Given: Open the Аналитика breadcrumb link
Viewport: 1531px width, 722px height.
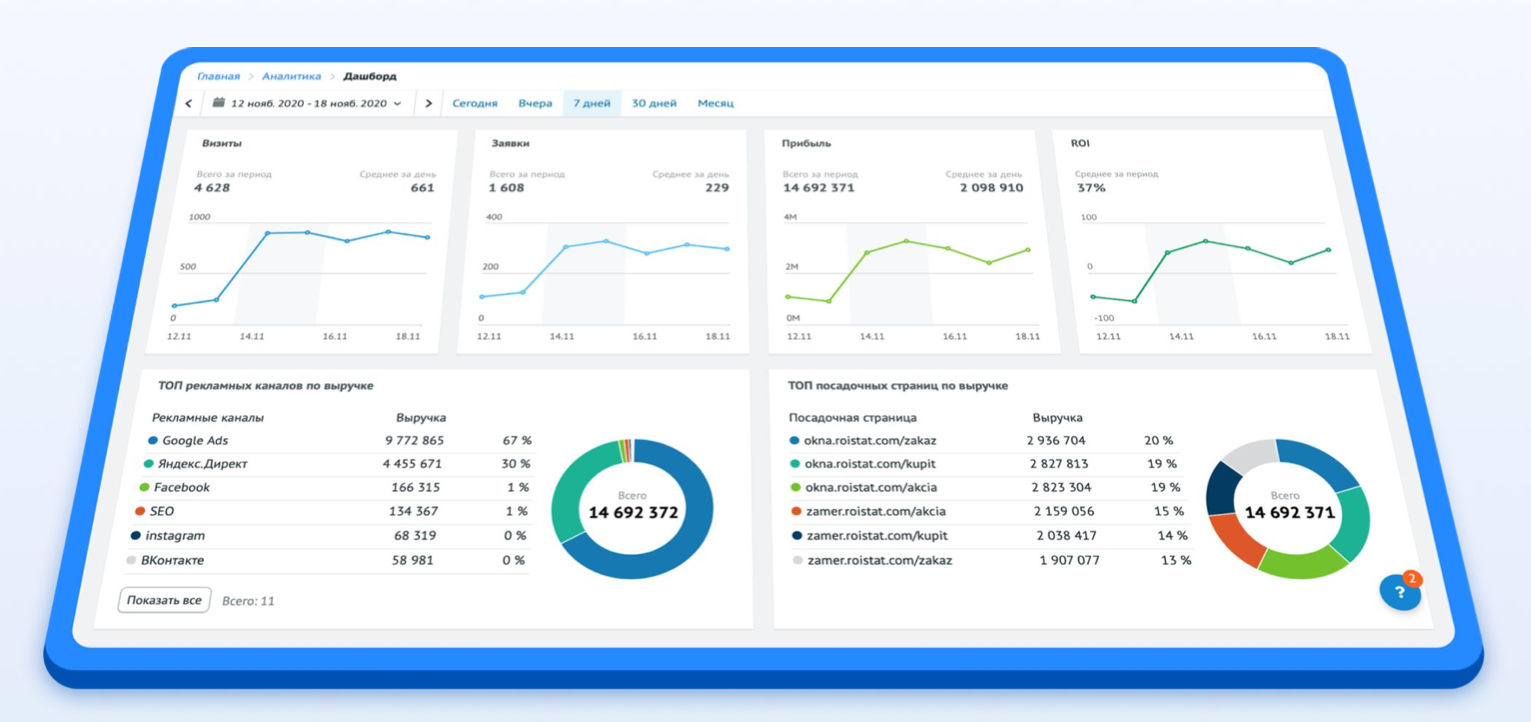Looking at the screenshot, I should [292, 76].
